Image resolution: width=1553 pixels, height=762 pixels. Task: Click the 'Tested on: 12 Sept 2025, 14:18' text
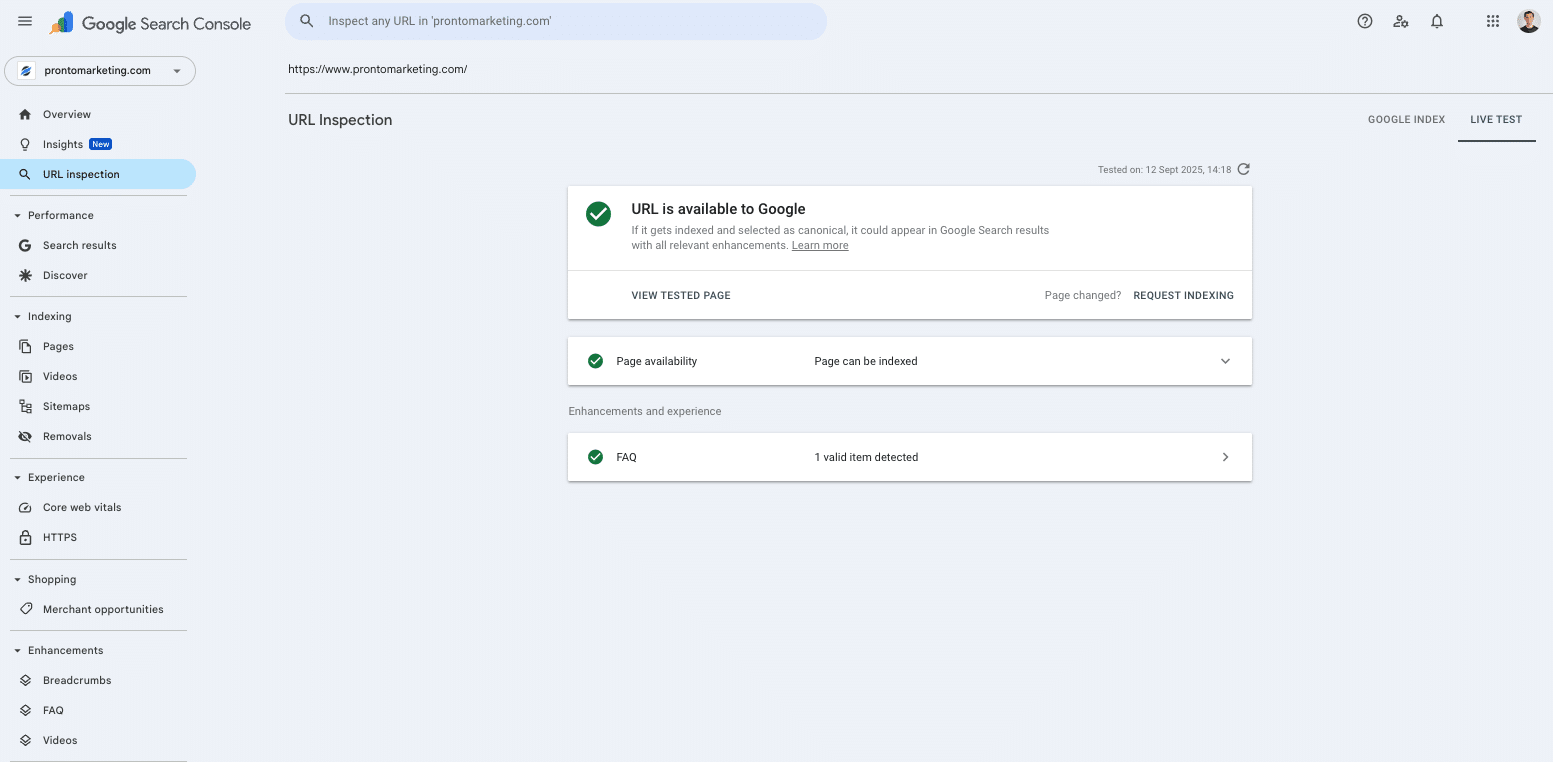point(1164,169)
